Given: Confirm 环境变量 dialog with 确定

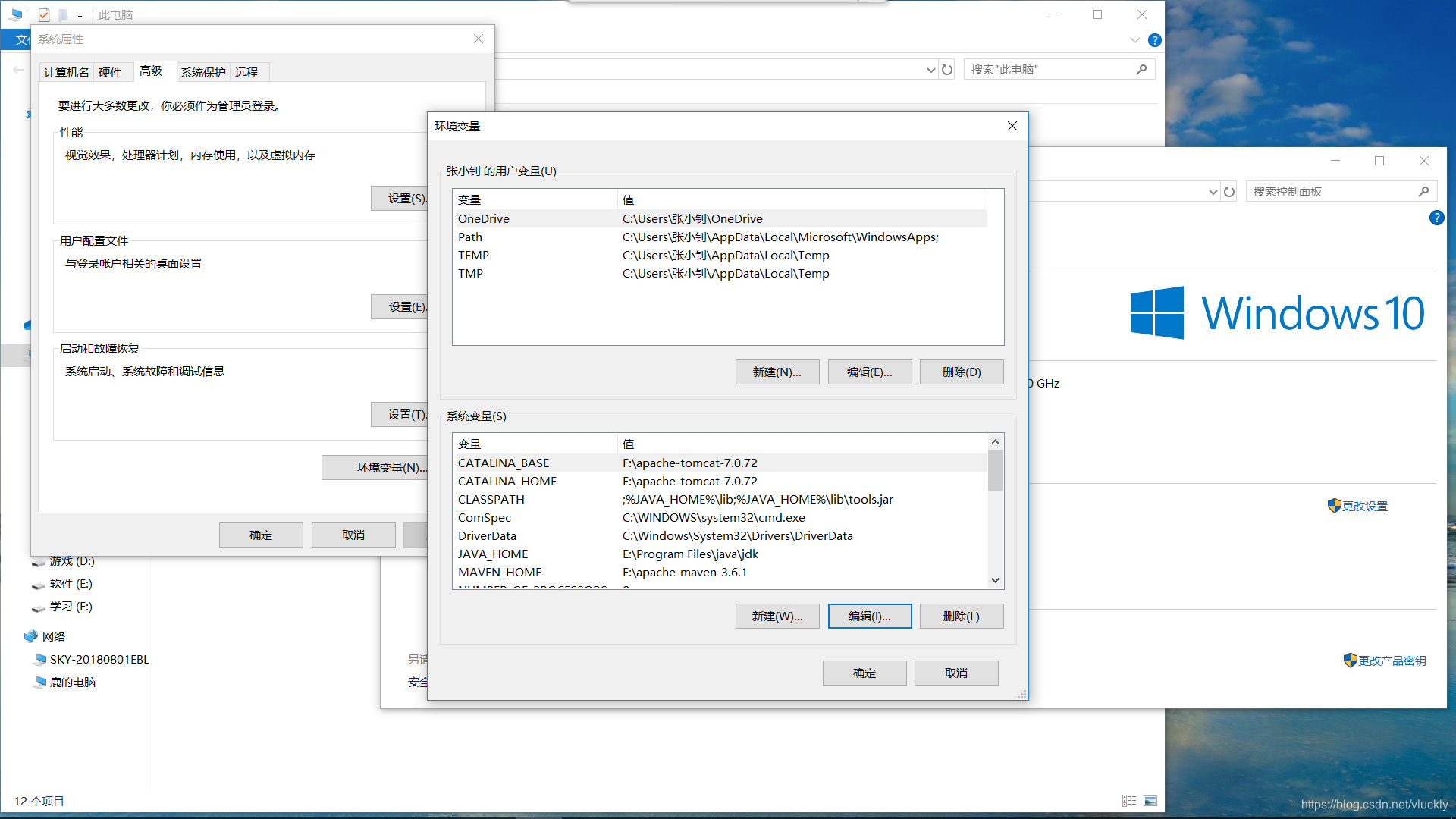Looking at the screenshot, I should point(864,673).
